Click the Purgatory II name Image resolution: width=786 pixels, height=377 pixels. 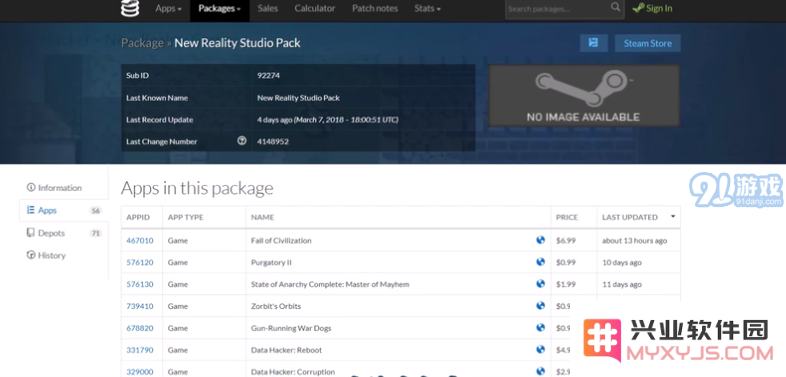(271, 263)
